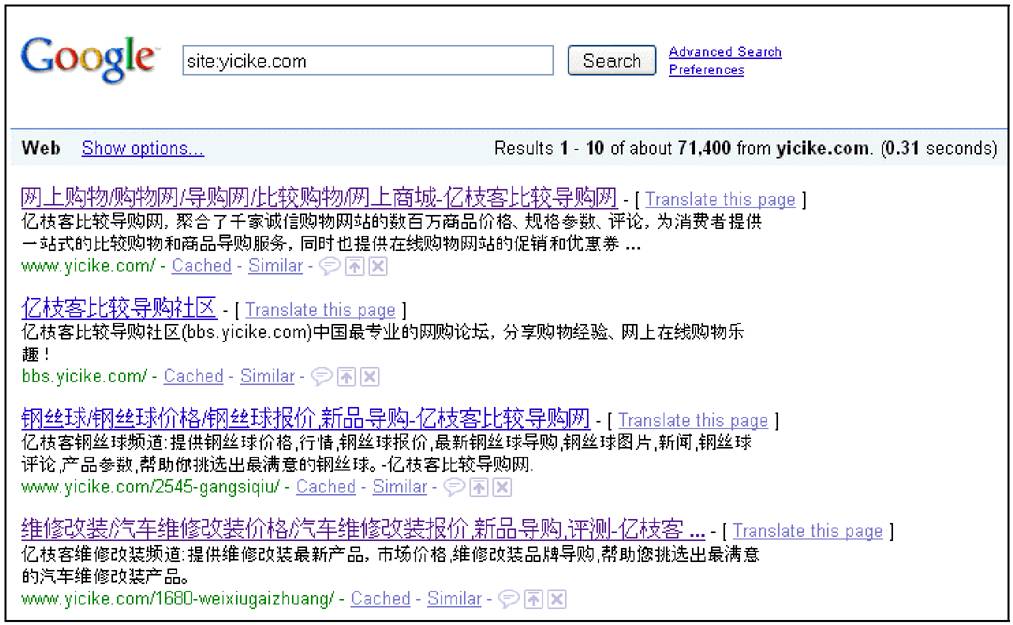
Task: Remove the 1680-weixiugaizhuang result
Action: (x=557, y=599)
